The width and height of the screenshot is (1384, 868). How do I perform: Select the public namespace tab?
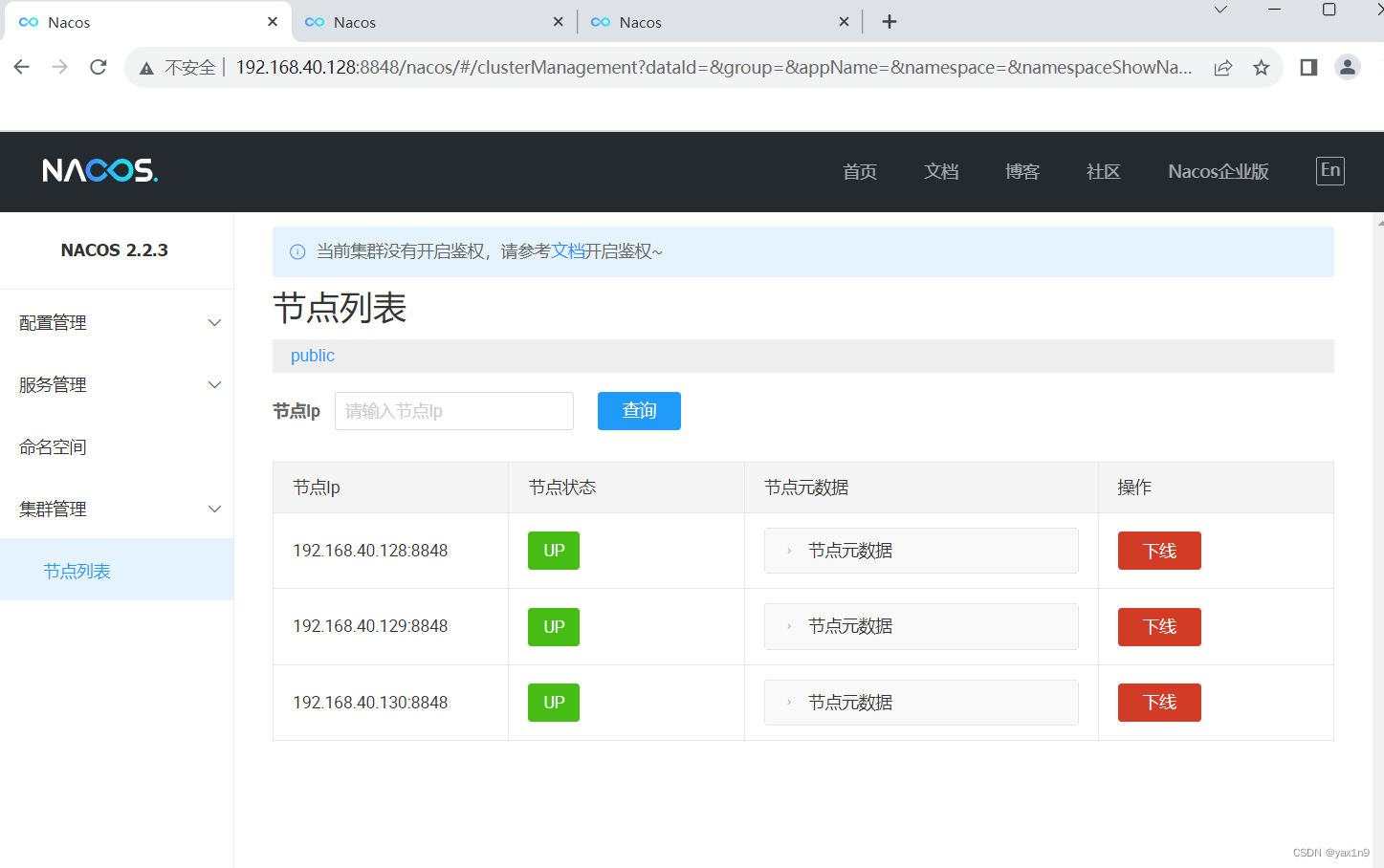pos(312,355)
